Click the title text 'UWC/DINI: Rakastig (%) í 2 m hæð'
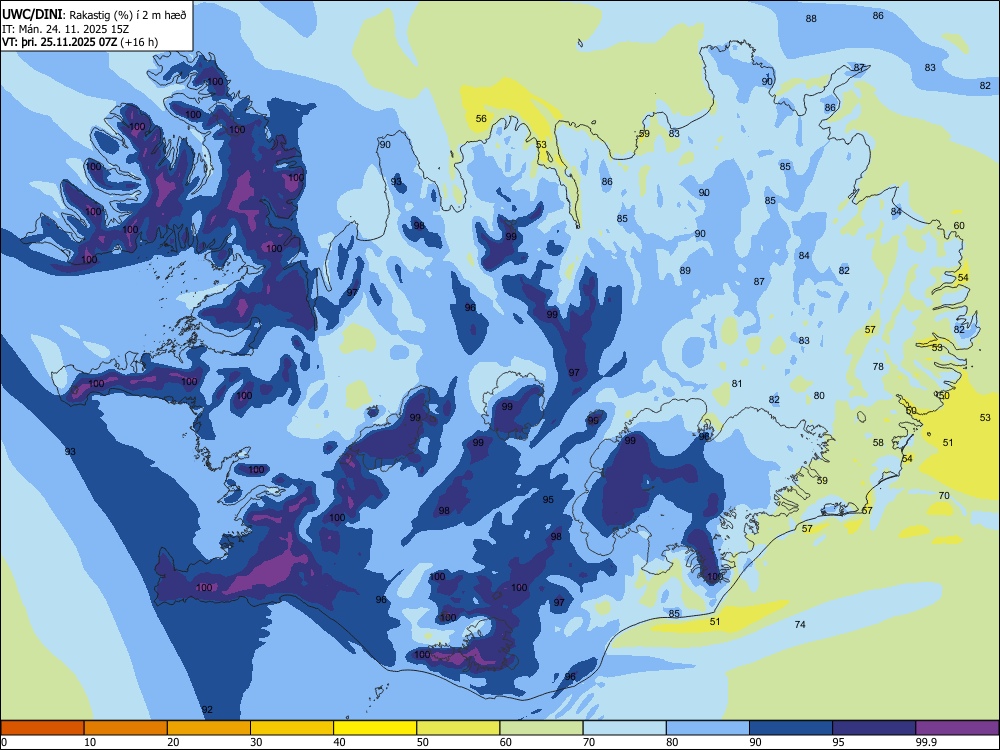 pyautogui.click(x=94, y=15)
